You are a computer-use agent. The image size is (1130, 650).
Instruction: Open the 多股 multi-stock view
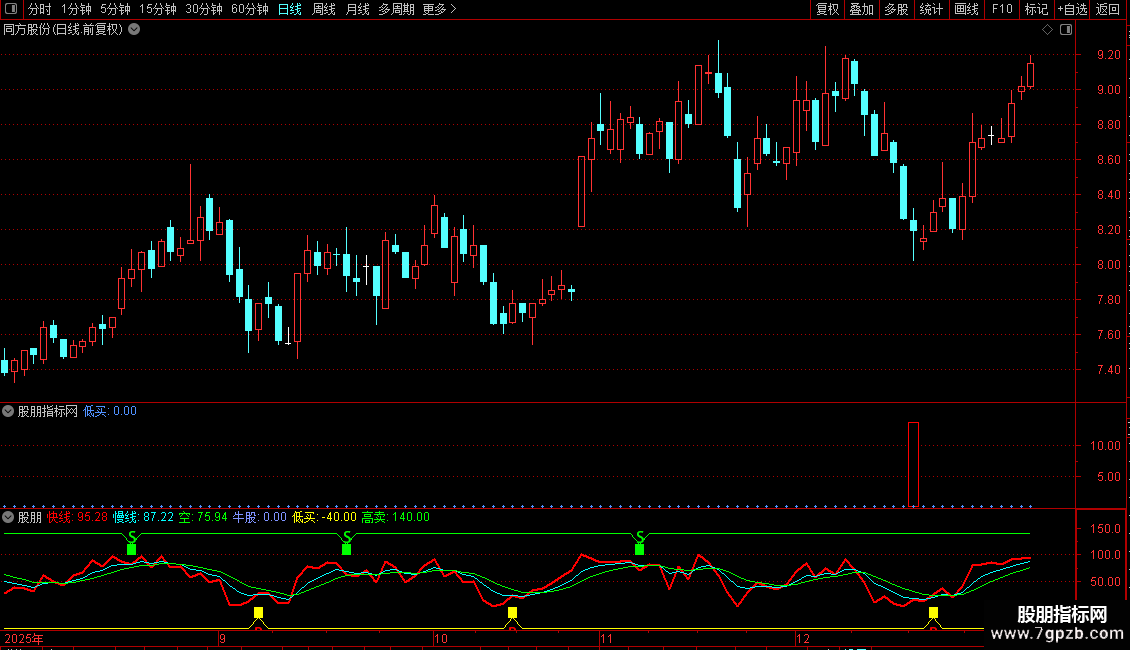point(896,9)
